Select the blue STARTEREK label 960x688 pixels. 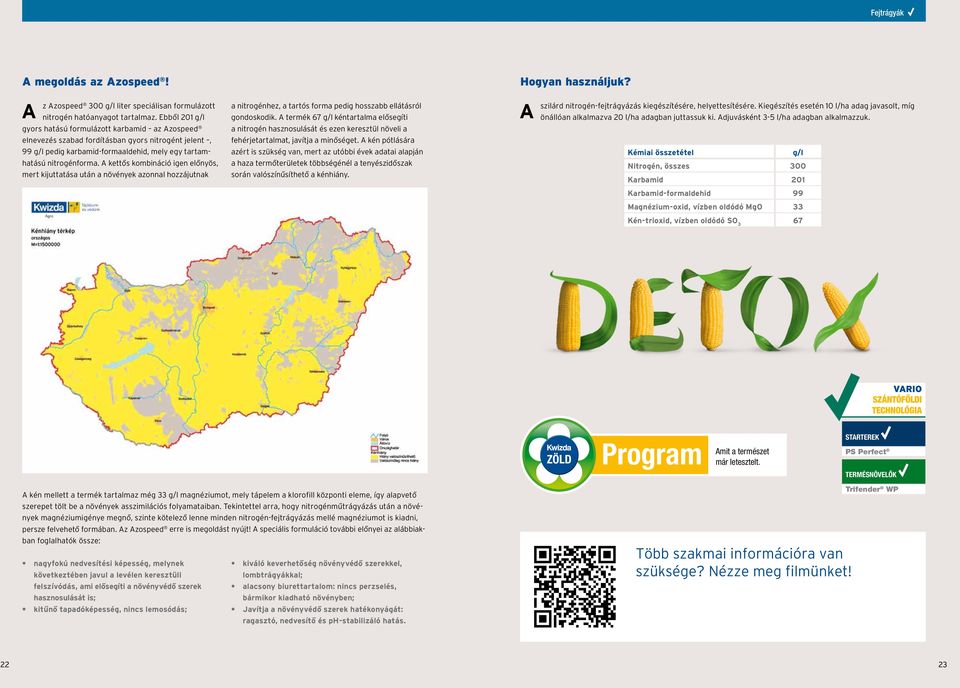(x=883, y=434)
